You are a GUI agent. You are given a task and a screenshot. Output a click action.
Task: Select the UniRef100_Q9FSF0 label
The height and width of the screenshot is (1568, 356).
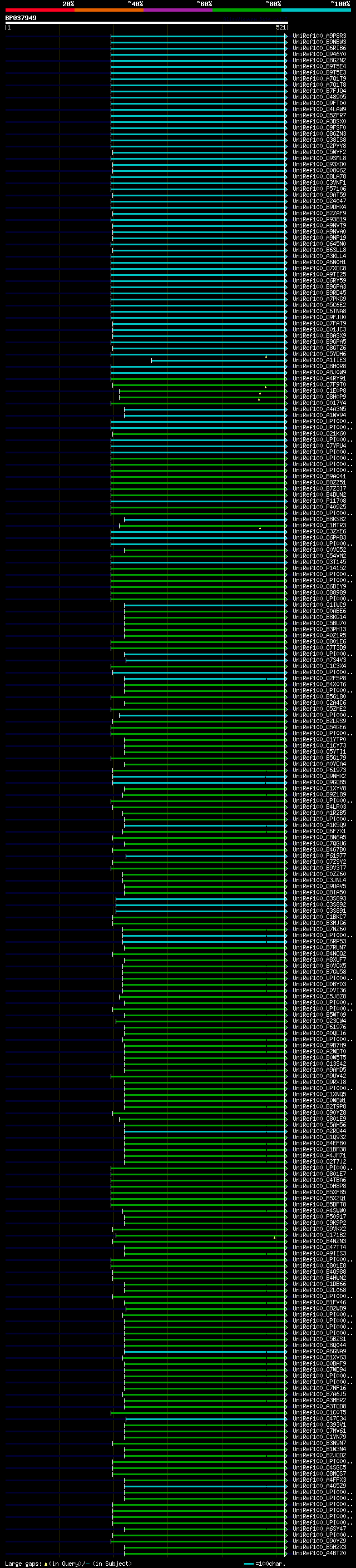(x=319, y=127)
